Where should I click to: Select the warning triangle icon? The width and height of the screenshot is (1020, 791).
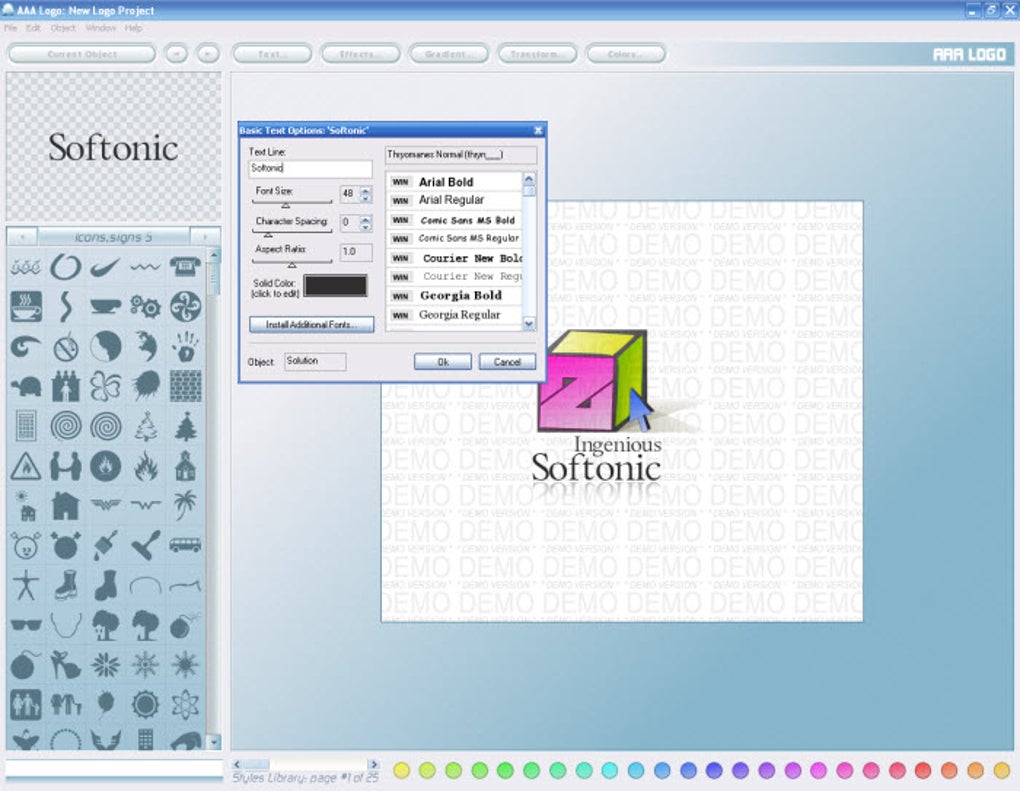(x=26, y=466)
